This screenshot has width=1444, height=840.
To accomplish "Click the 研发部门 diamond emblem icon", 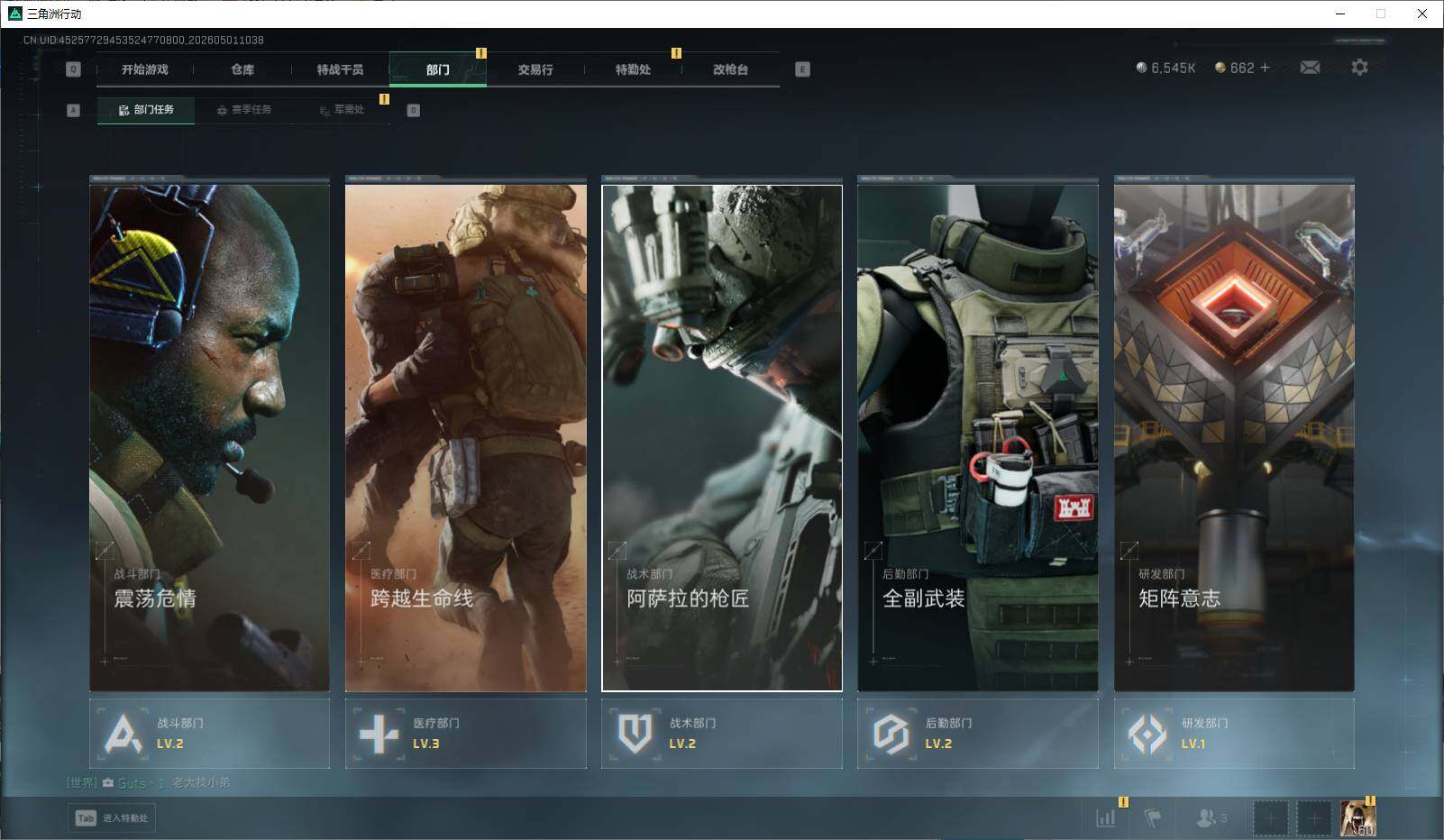I will coord(1147,734).
